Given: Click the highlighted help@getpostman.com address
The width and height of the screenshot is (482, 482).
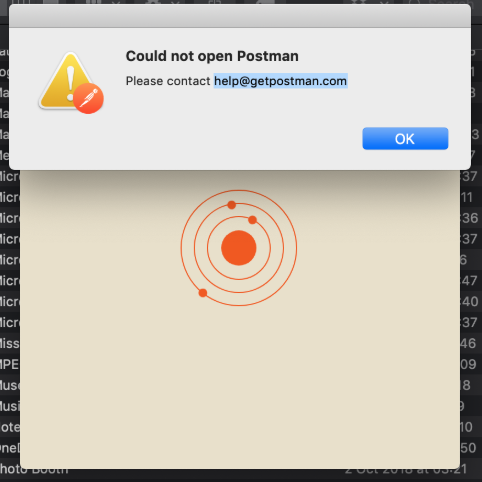Looking at the screenshot, I should 281,81.
